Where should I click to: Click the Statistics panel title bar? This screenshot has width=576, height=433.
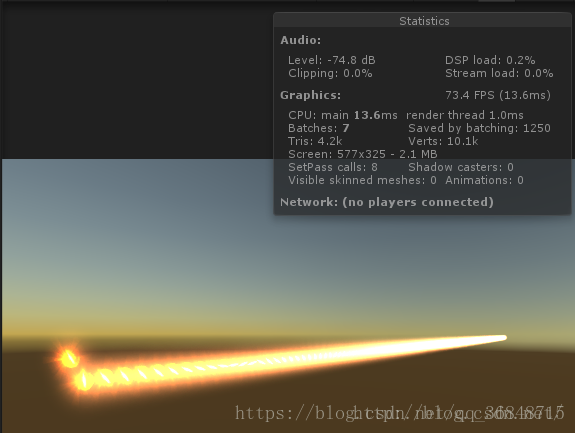pyautogui.click(x=424, y=21)
